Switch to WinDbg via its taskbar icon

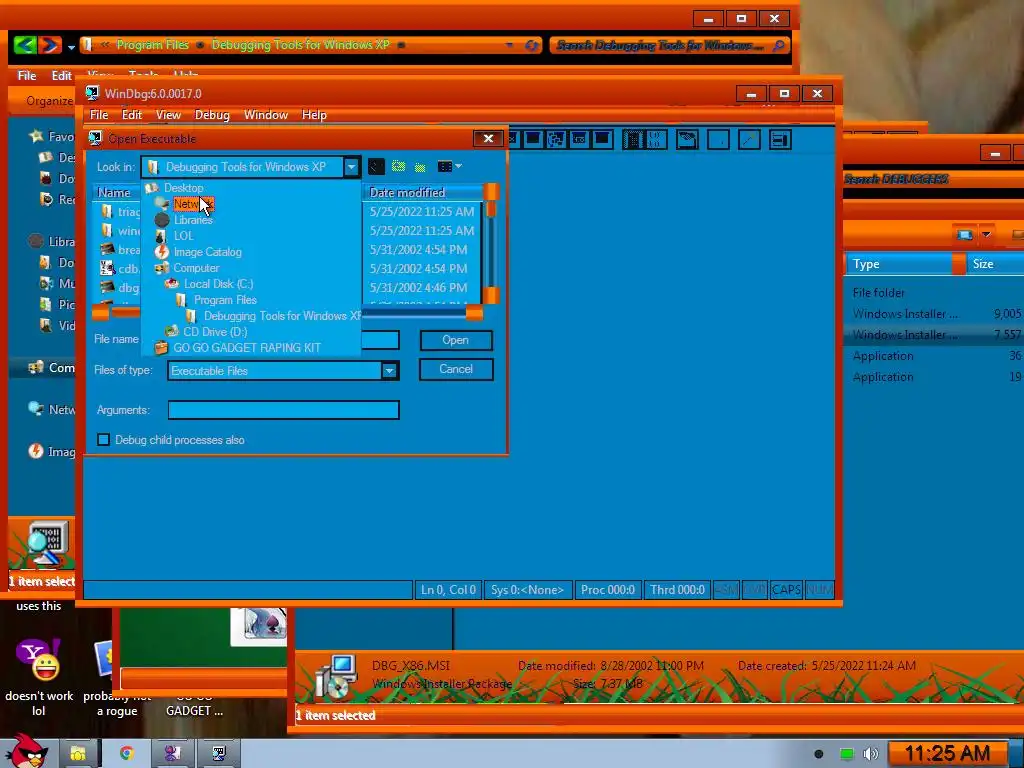pyautogui.click(x=219, y=753)
